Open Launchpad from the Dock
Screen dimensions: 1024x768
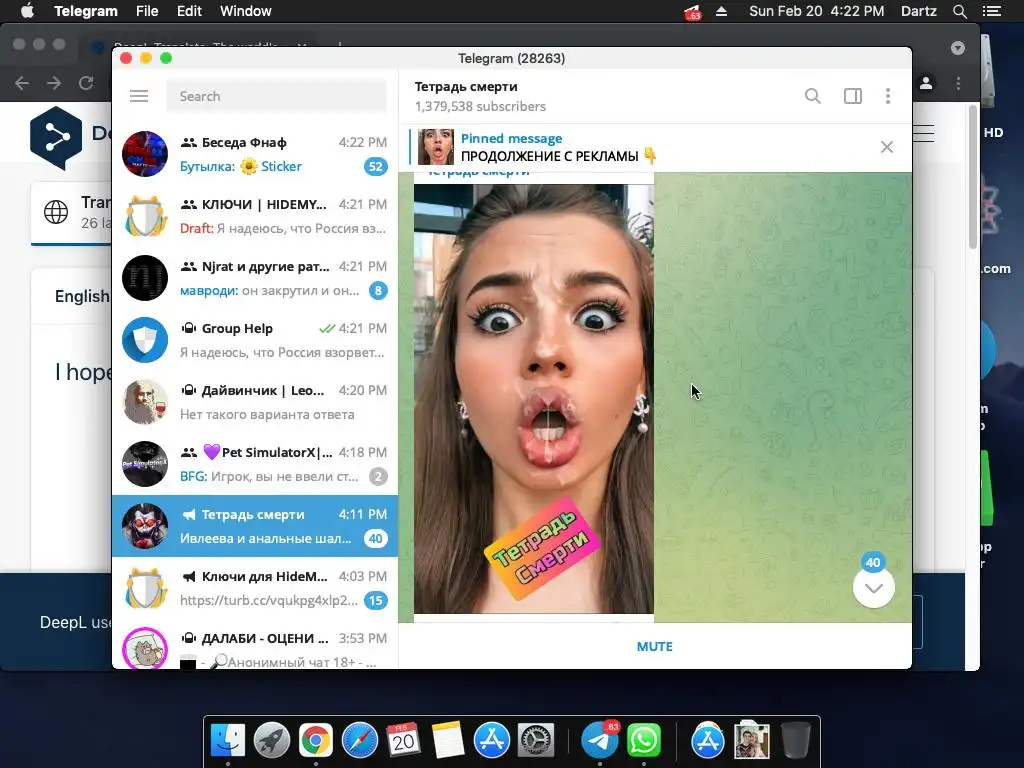(x=272, y=741)
